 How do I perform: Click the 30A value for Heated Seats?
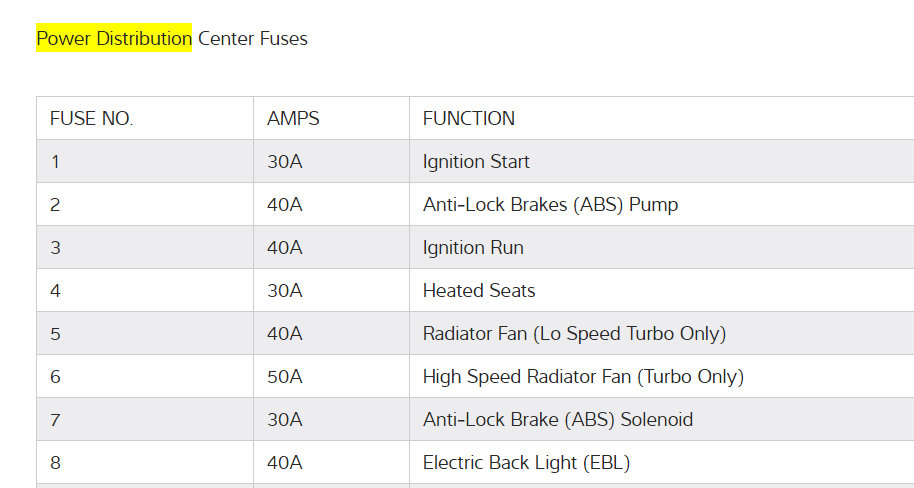pos(285,290)
